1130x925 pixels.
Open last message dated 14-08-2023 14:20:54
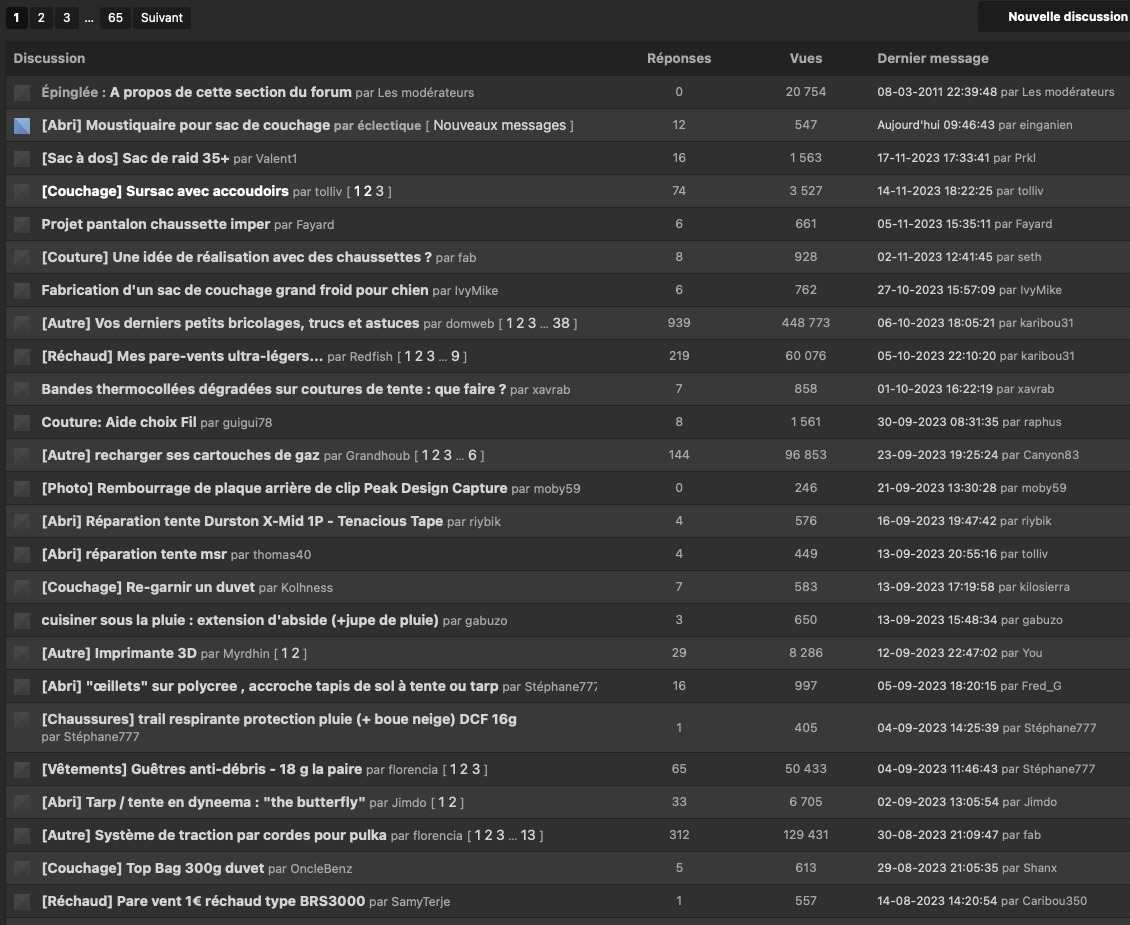(937, 901)
